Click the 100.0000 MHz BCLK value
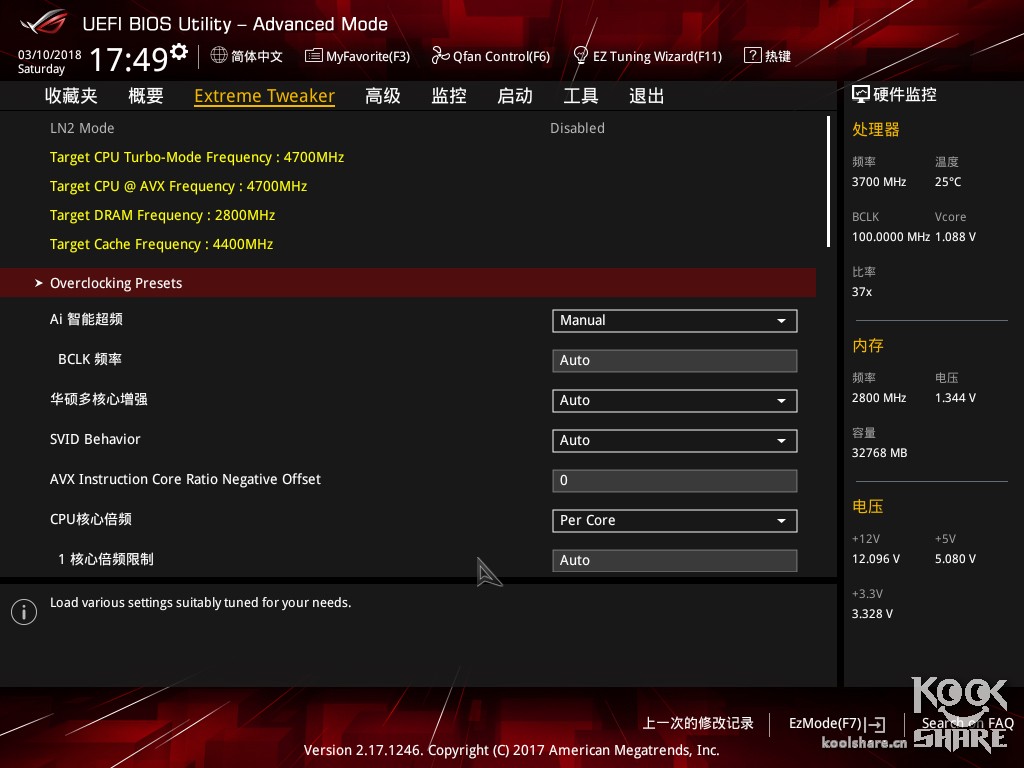The height and width of the screenshot is (768, 1024). tap(891, 236)
